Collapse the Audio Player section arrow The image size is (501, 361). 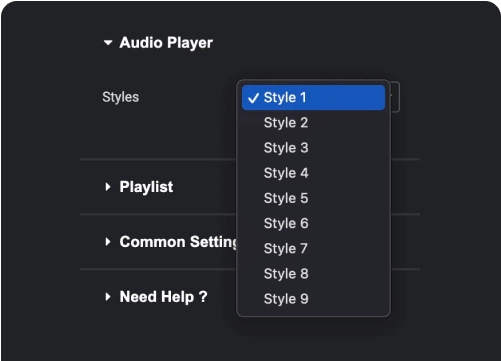coord(108,43)
